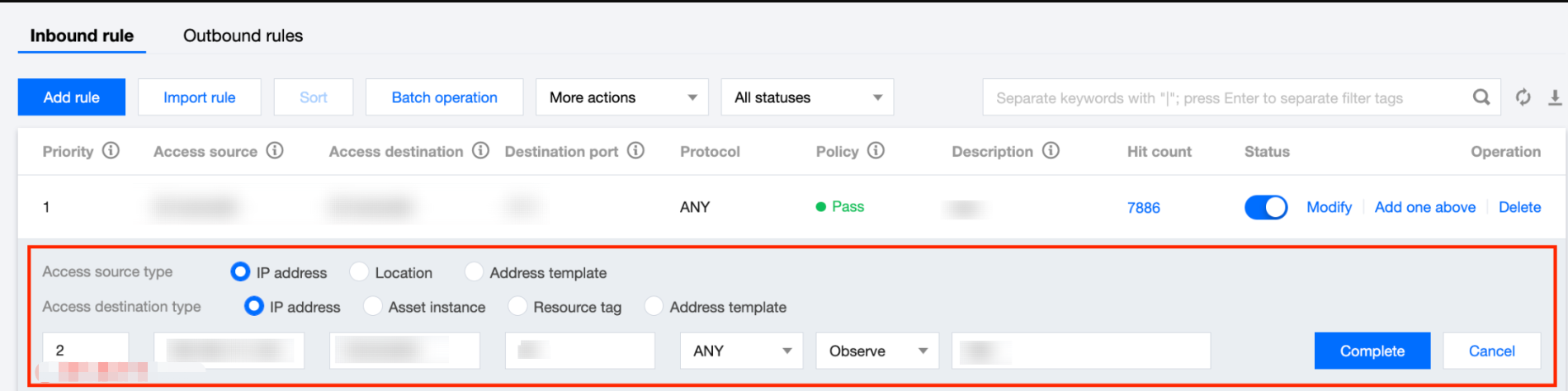Click the keyword search input field

(x=1221, y=98)
